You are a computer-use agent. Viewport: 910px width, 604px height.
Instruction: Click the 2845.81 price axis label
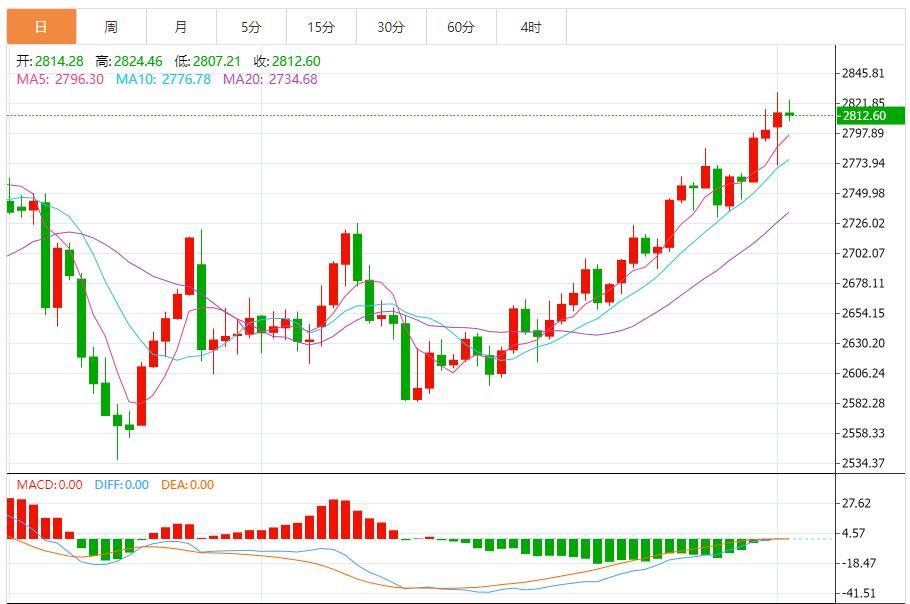(x=863, y=74)
